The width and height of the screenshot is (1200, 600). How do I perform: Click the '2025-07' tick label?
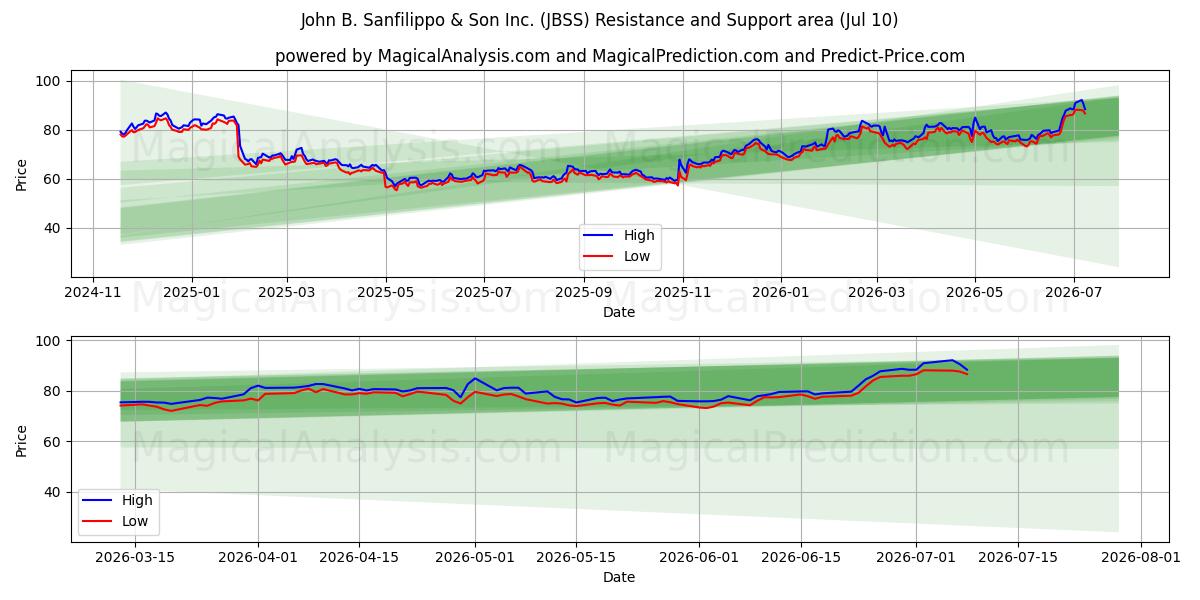click(x=484, y=292)
